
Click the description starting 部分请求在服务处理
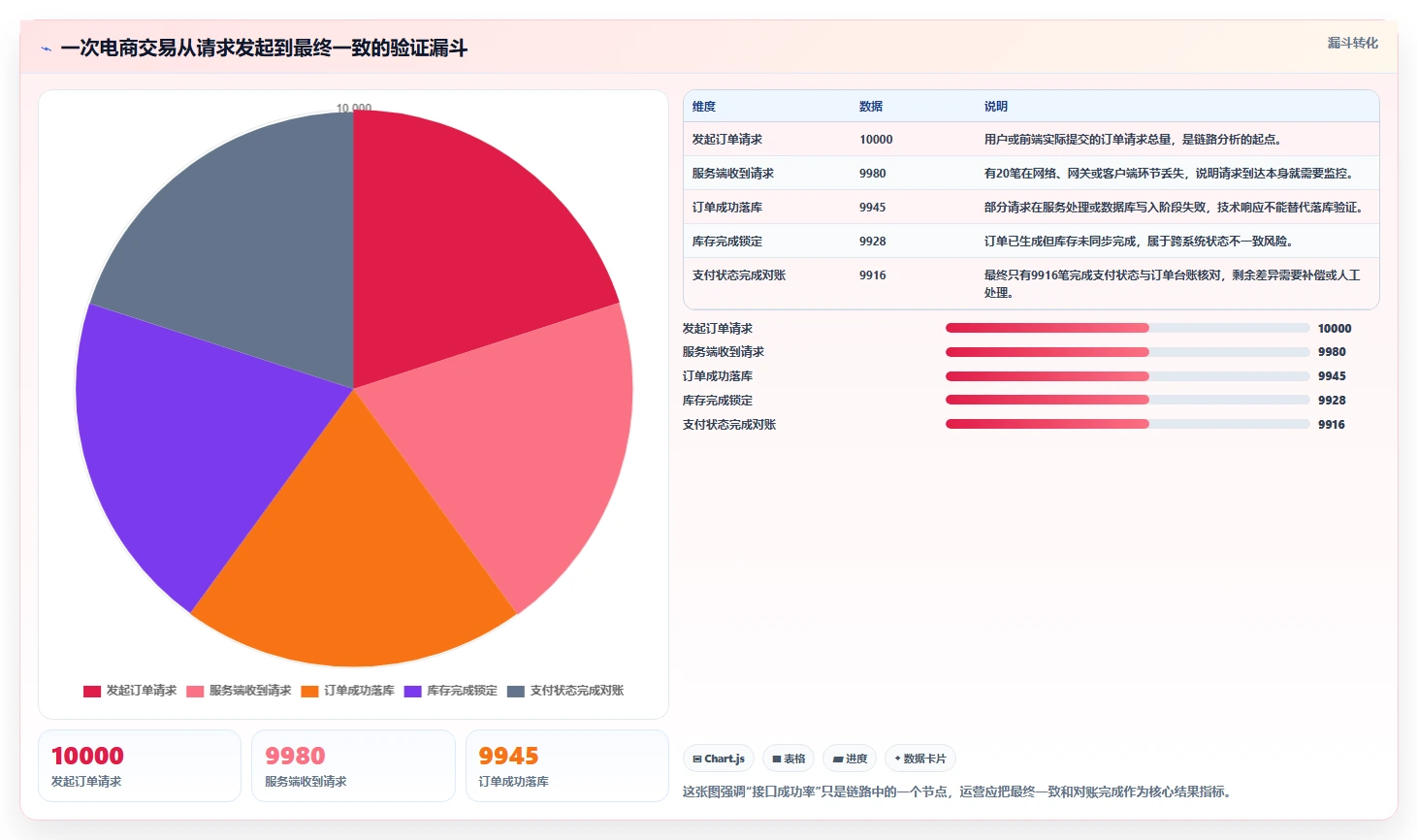(1176, 208)
